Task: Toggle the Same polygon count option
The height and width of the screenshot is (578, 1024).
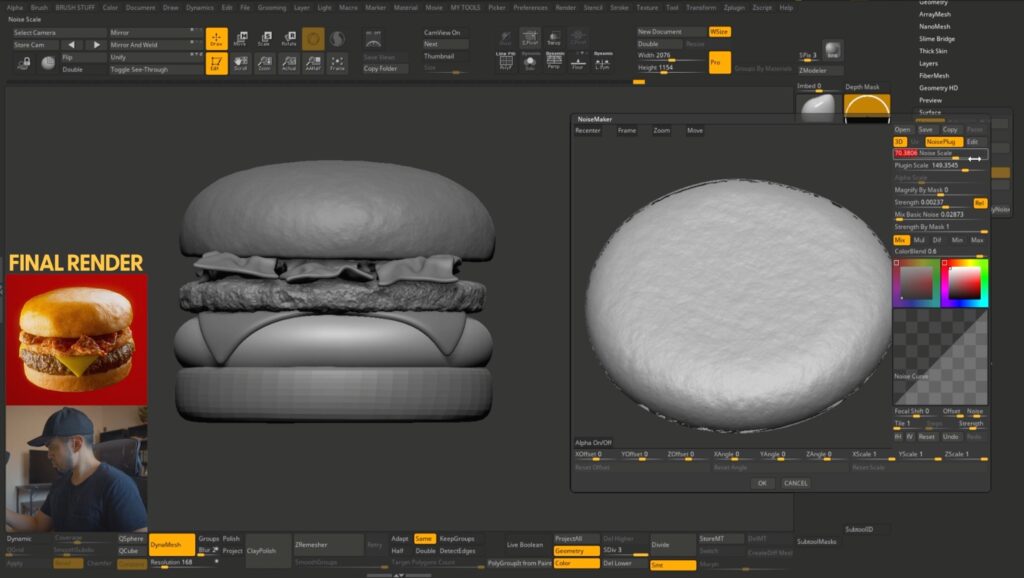Action: [x=424, y=539]
